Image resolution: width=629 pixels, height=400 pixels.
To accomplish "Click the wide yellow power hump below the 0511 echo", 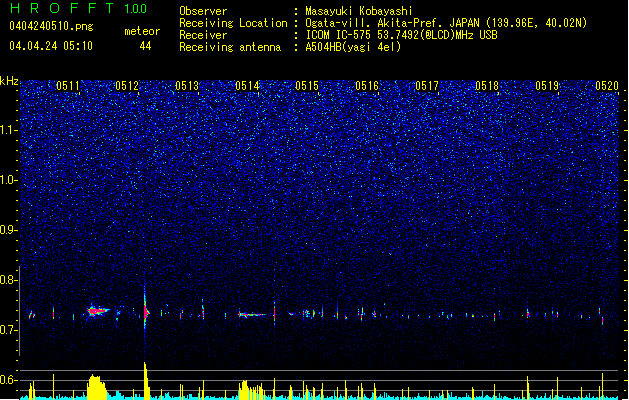I will coord(96,387).
